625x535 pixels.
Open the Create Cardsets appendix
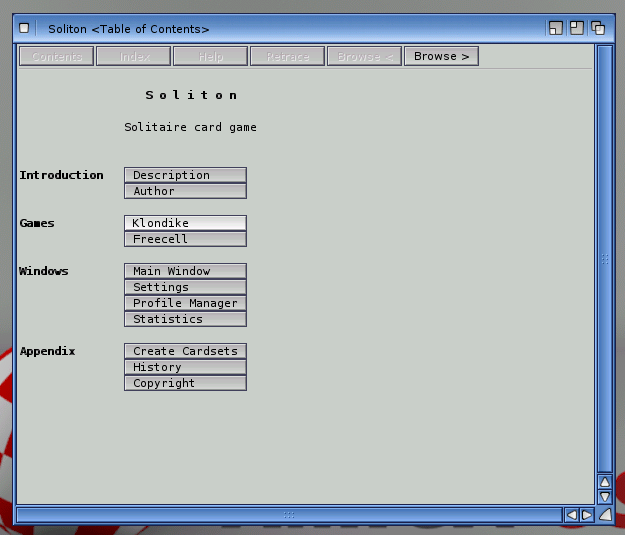tap(185, 351)
